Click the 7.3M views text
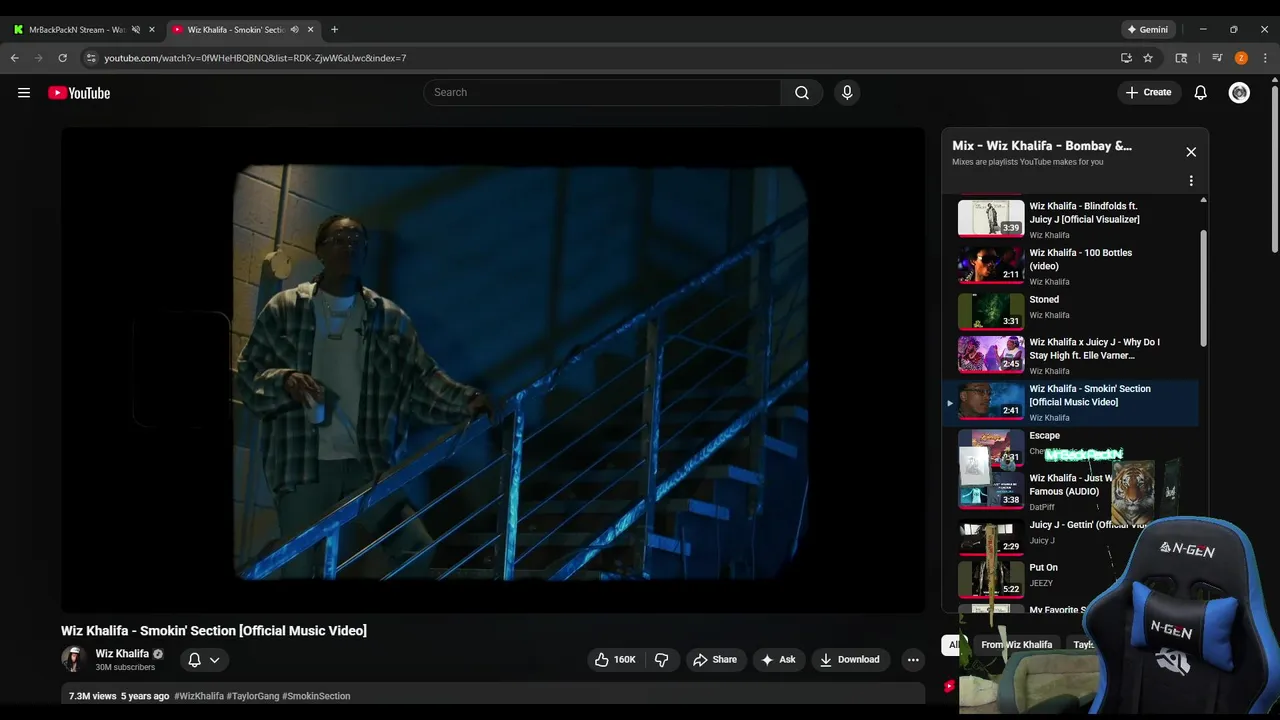Viewport: 1280px width, 720px height. coord(93,696)
